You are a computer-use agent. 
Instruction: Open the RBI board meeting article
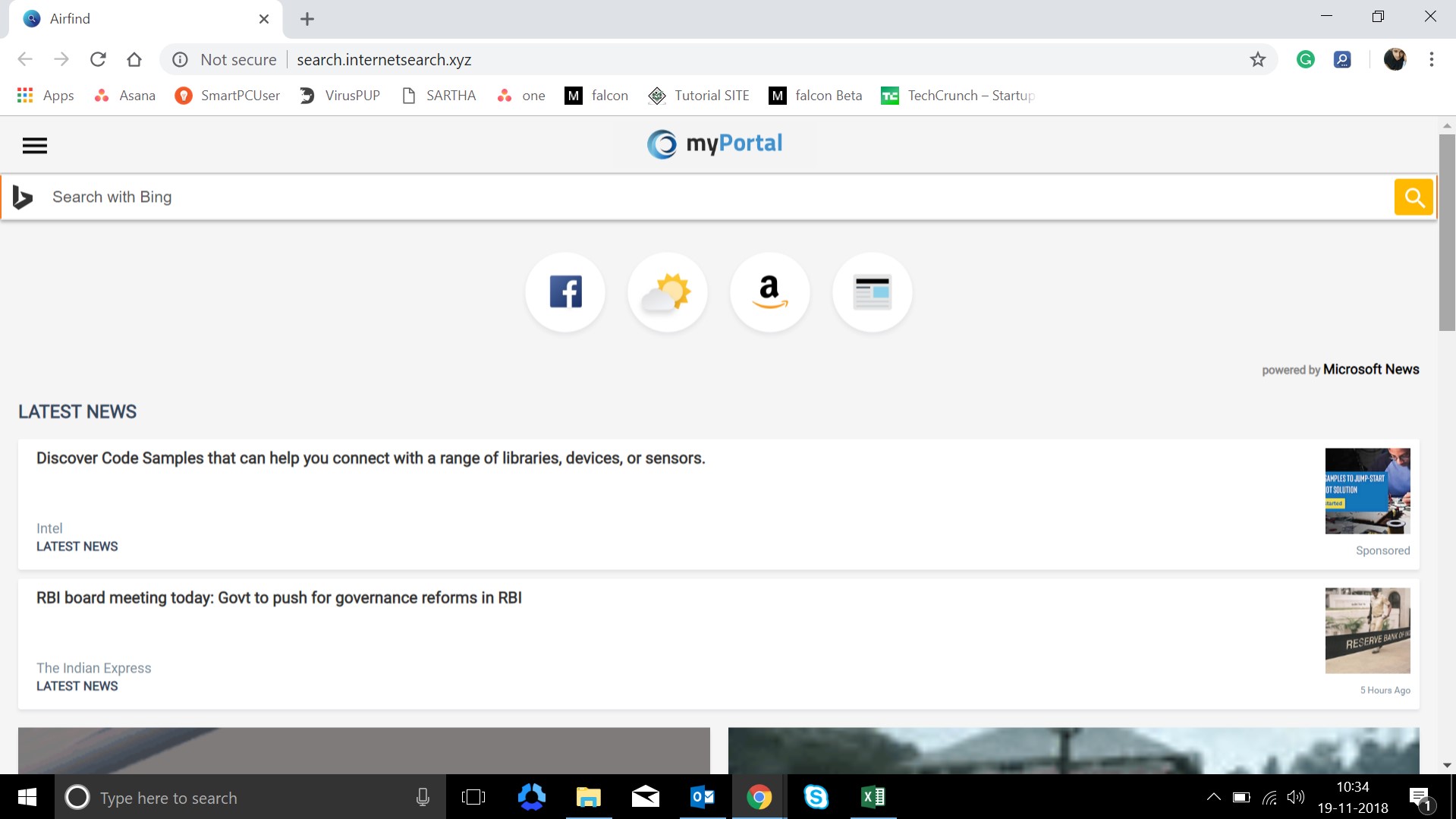coord(279,597)
